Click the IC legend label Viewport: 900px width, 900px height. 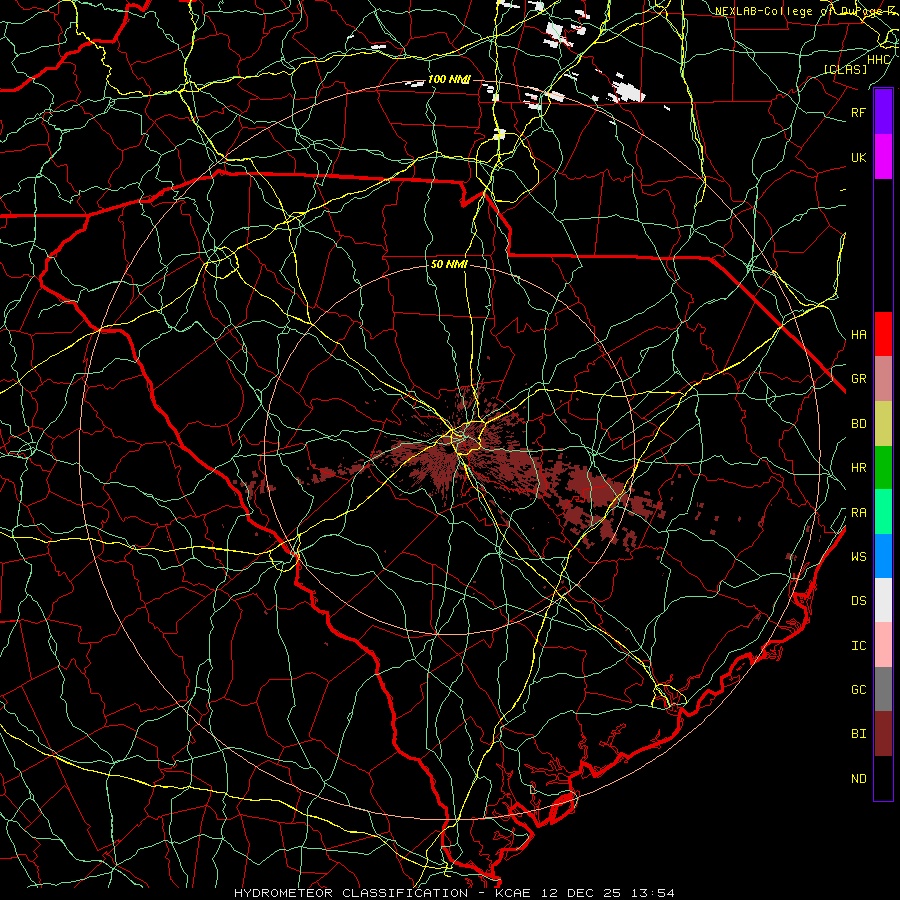click(858, 646)
